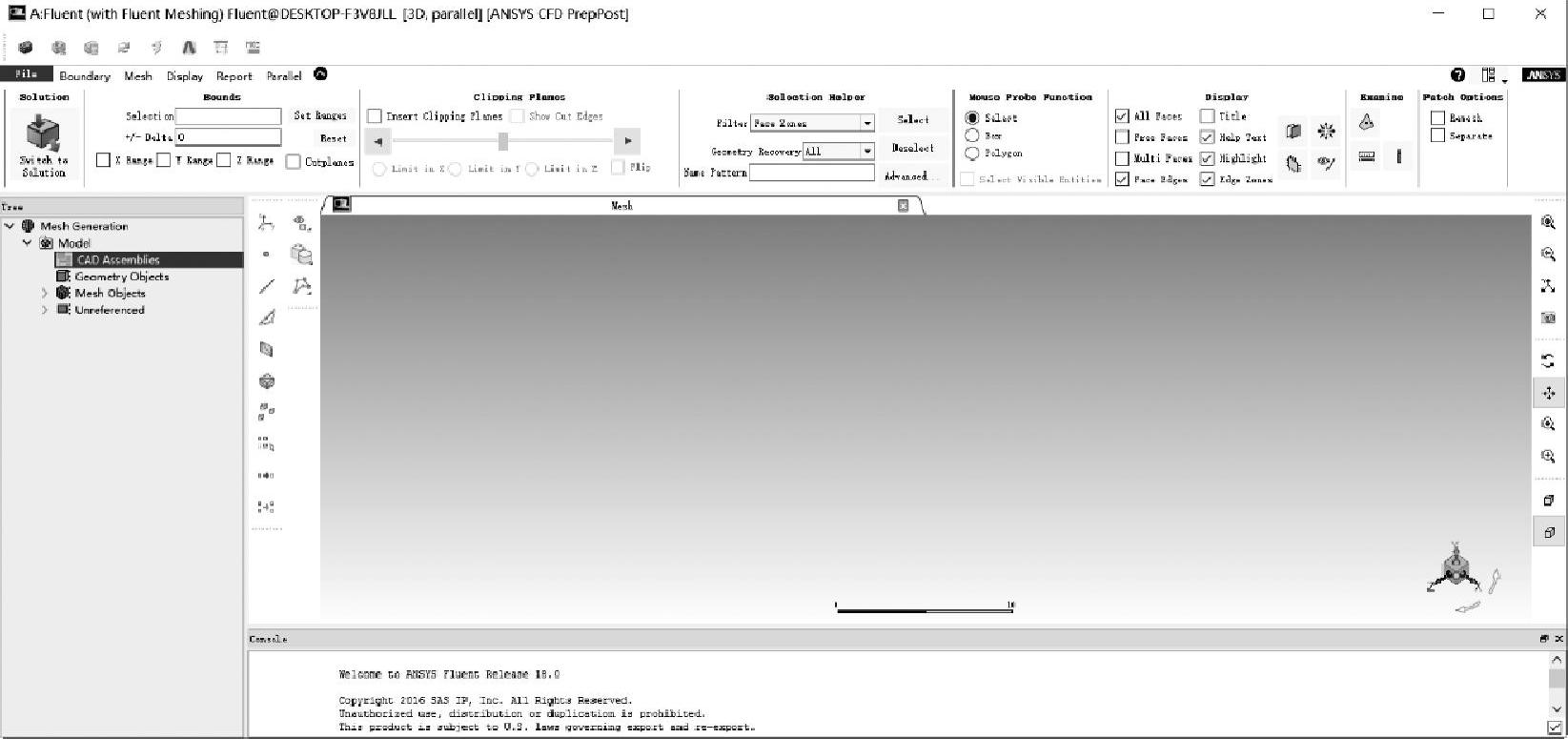Click the zoom out magnifier icon
Viewport: 1568px width, 739px height.
tap(1548, 255)
